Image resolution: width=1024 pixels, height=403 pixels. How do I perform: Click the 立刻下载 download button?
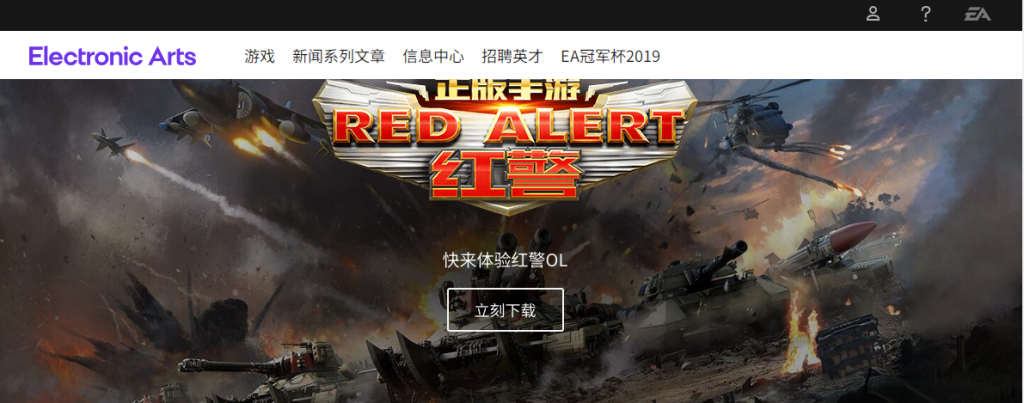click(x=505, y=310)
